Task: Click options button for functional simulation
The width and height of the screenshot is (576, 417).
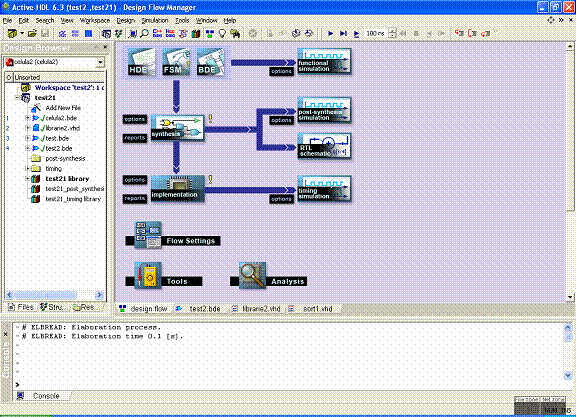Action: point(281,71)
